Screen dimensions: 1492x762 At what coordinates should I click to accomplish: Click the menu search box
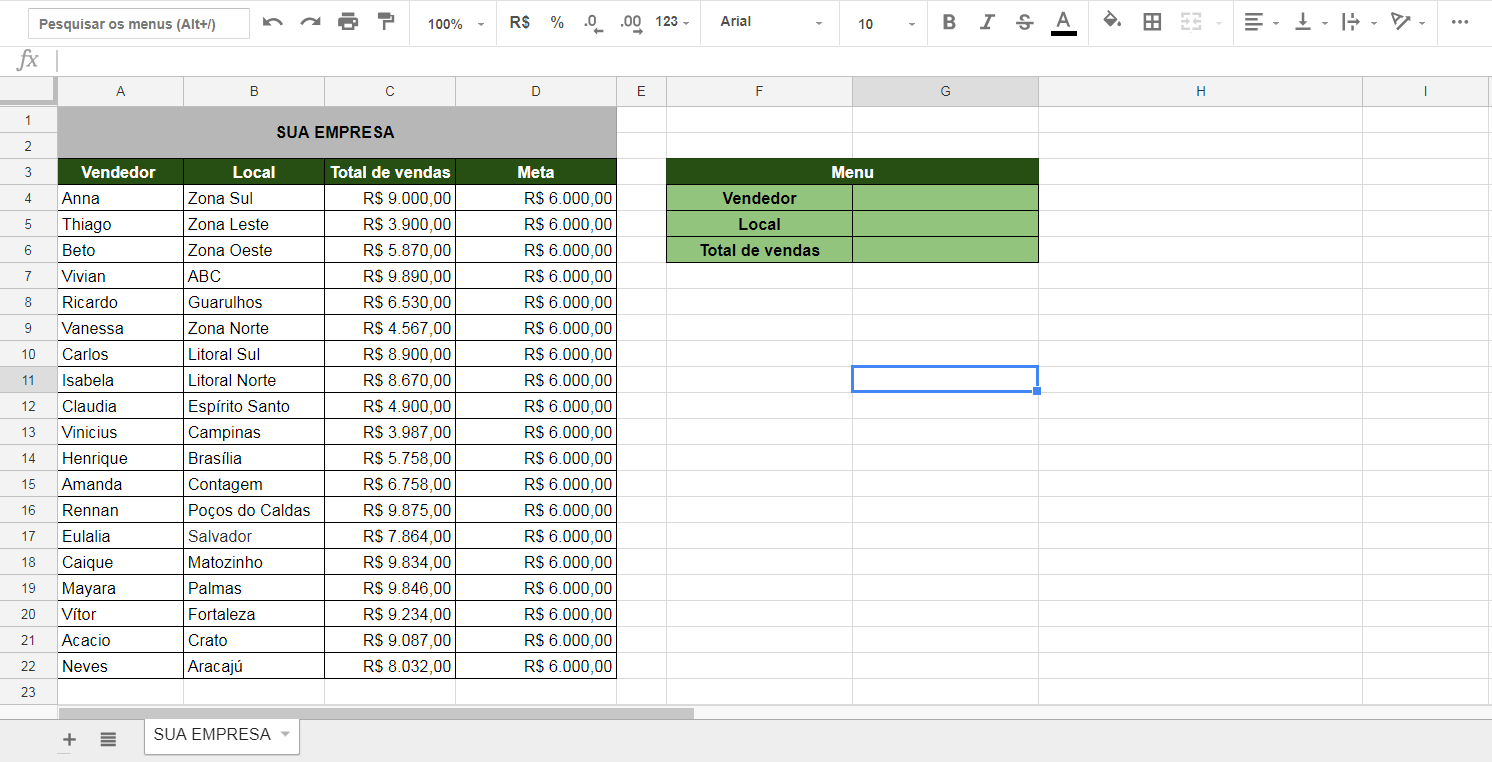[x=139, y=24]
